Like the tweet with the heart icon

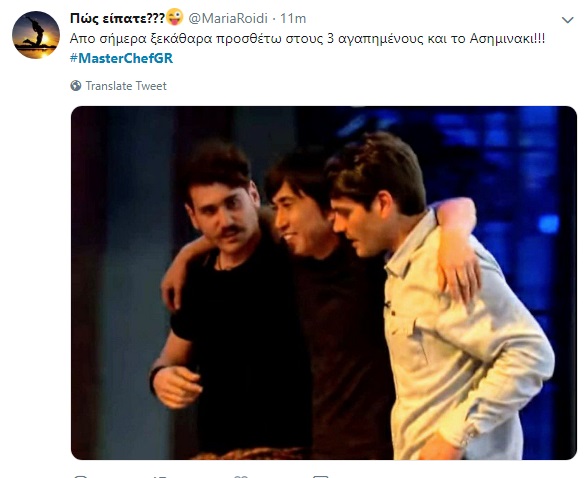click(x=241, y=477)
